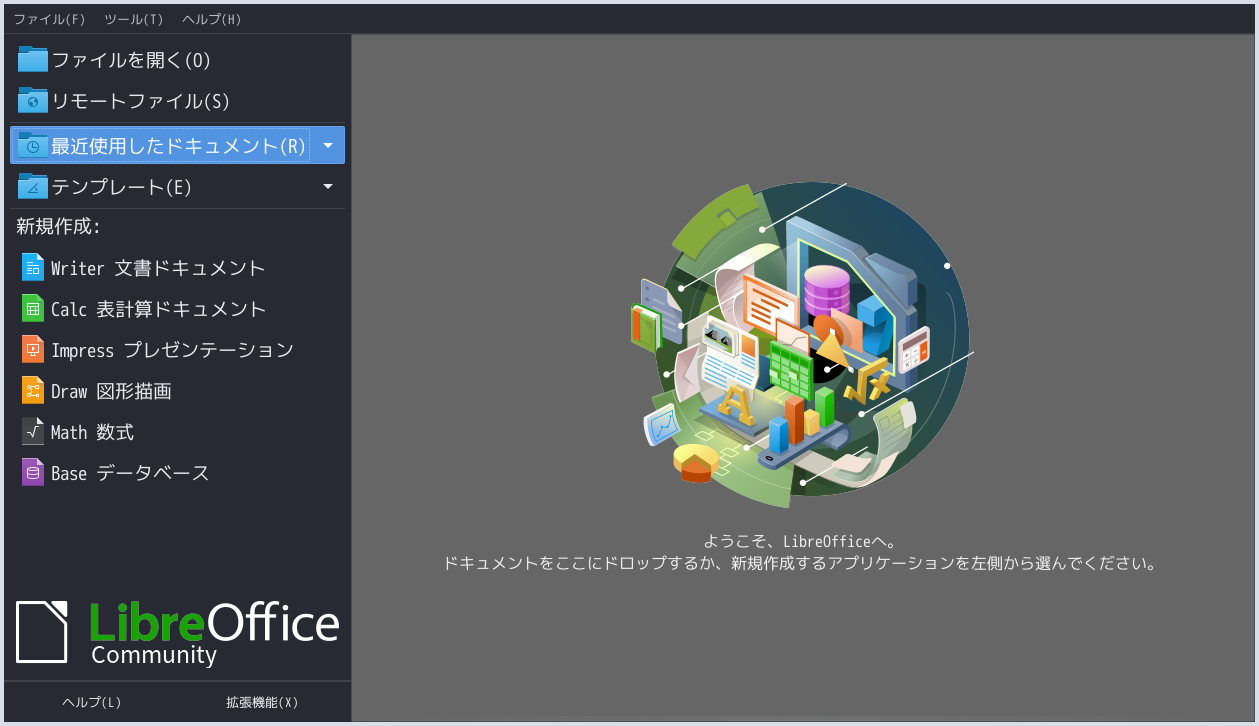Open テンプレート(E) templates view
Screen dimensions: 1259x726
160,187
